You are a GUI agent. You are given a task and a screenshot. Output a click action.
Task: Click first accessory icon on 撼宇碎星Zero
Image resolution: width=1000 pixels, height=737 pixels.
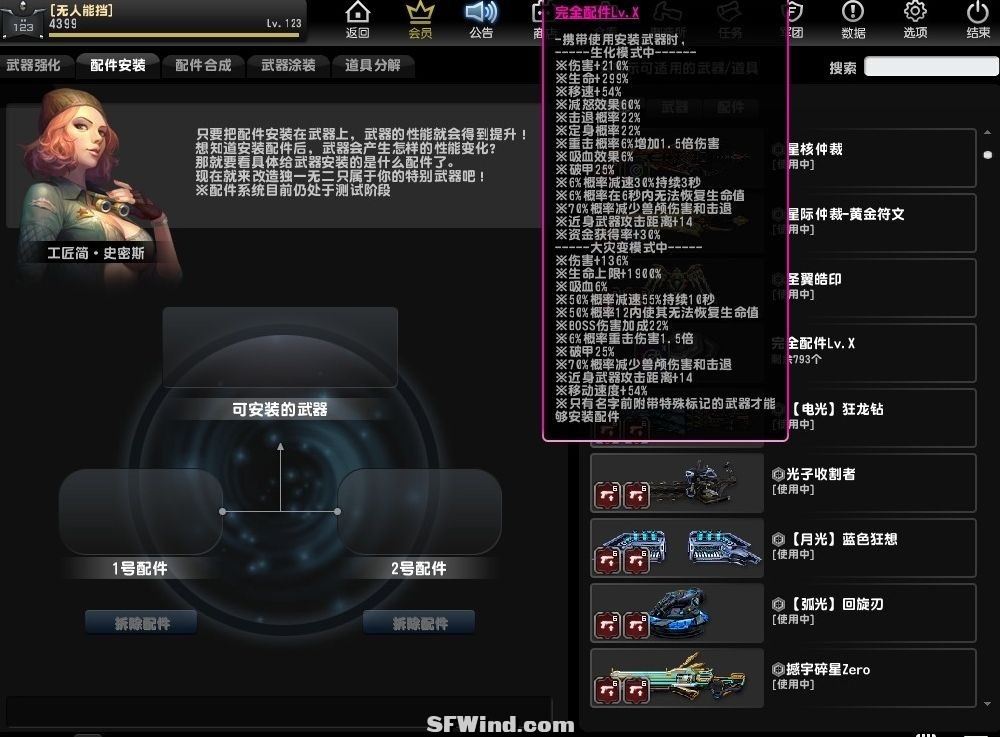607,690
